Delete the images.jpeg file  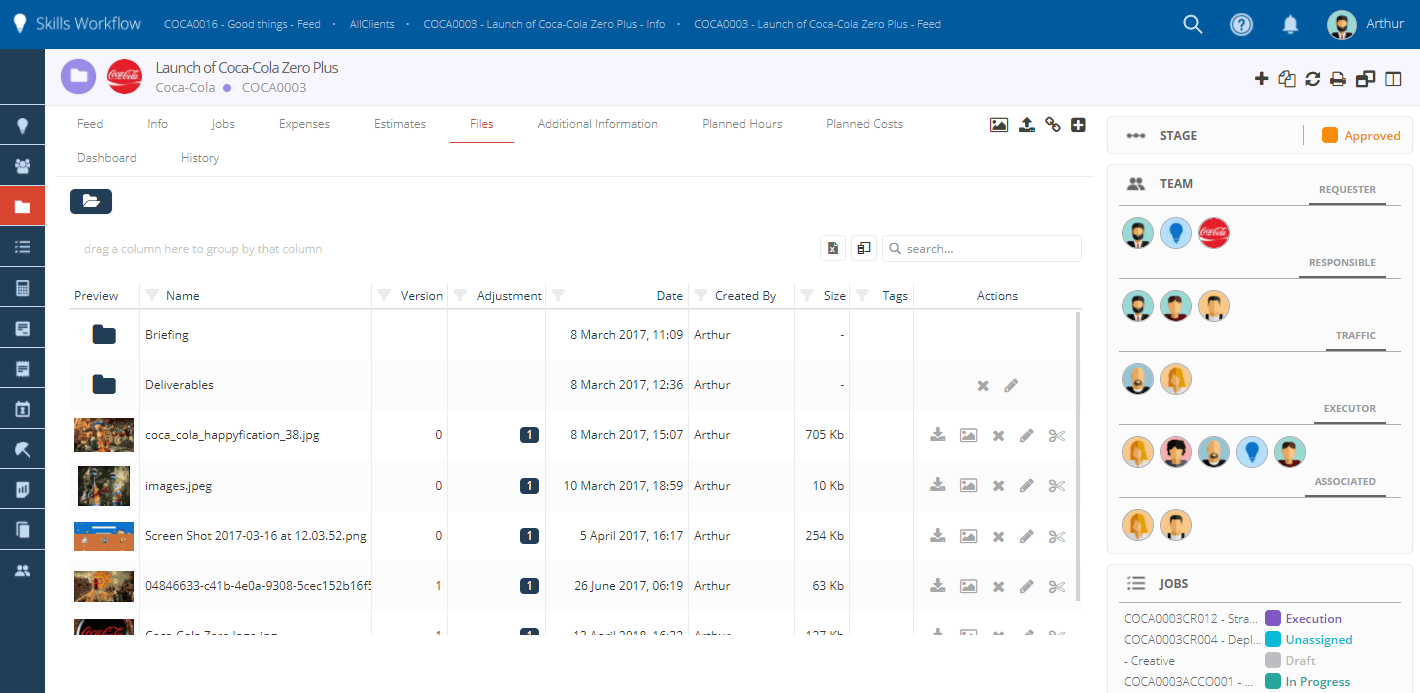(998, 486)
